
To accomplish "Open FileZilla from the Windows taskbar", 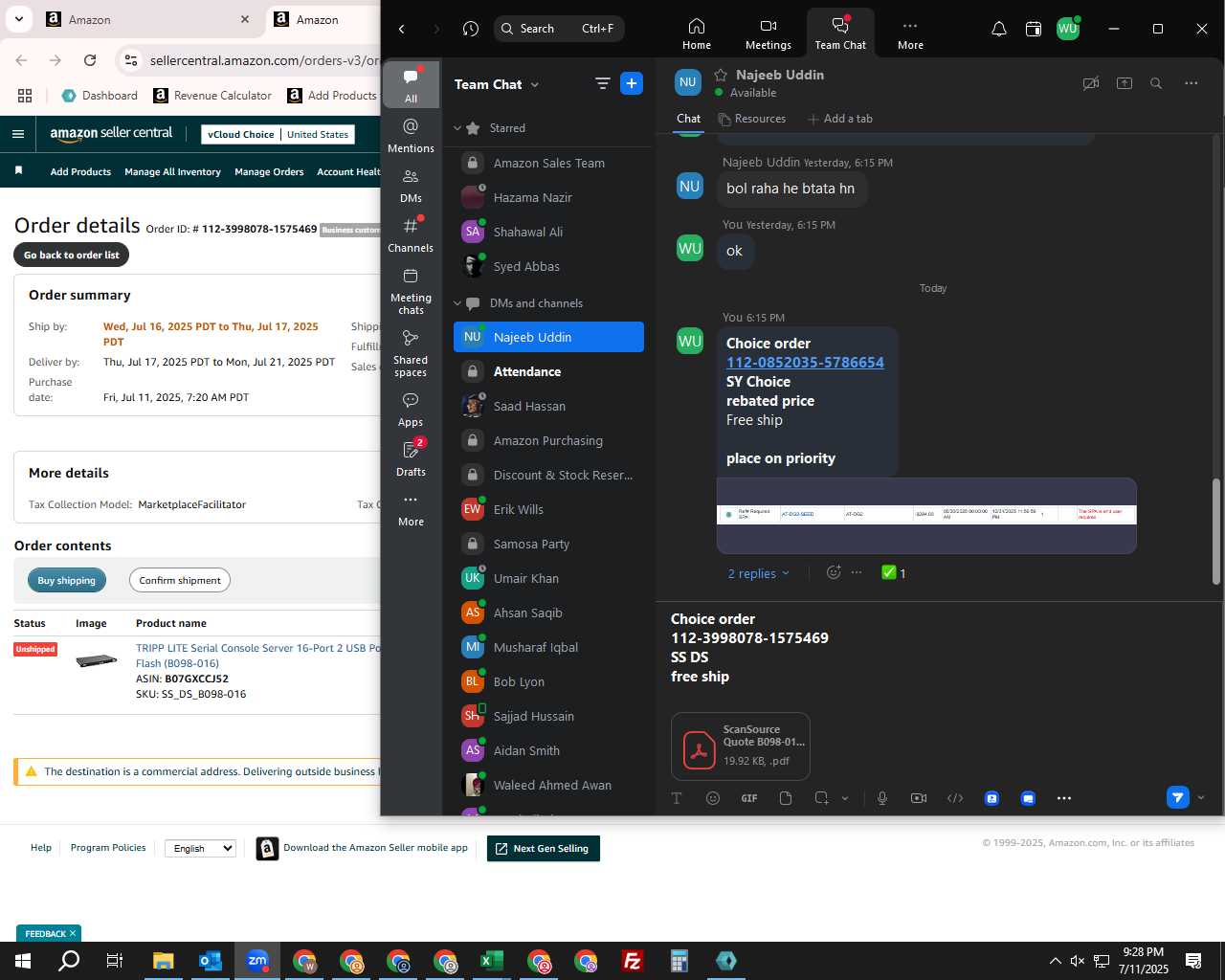I will coord(633,961).
